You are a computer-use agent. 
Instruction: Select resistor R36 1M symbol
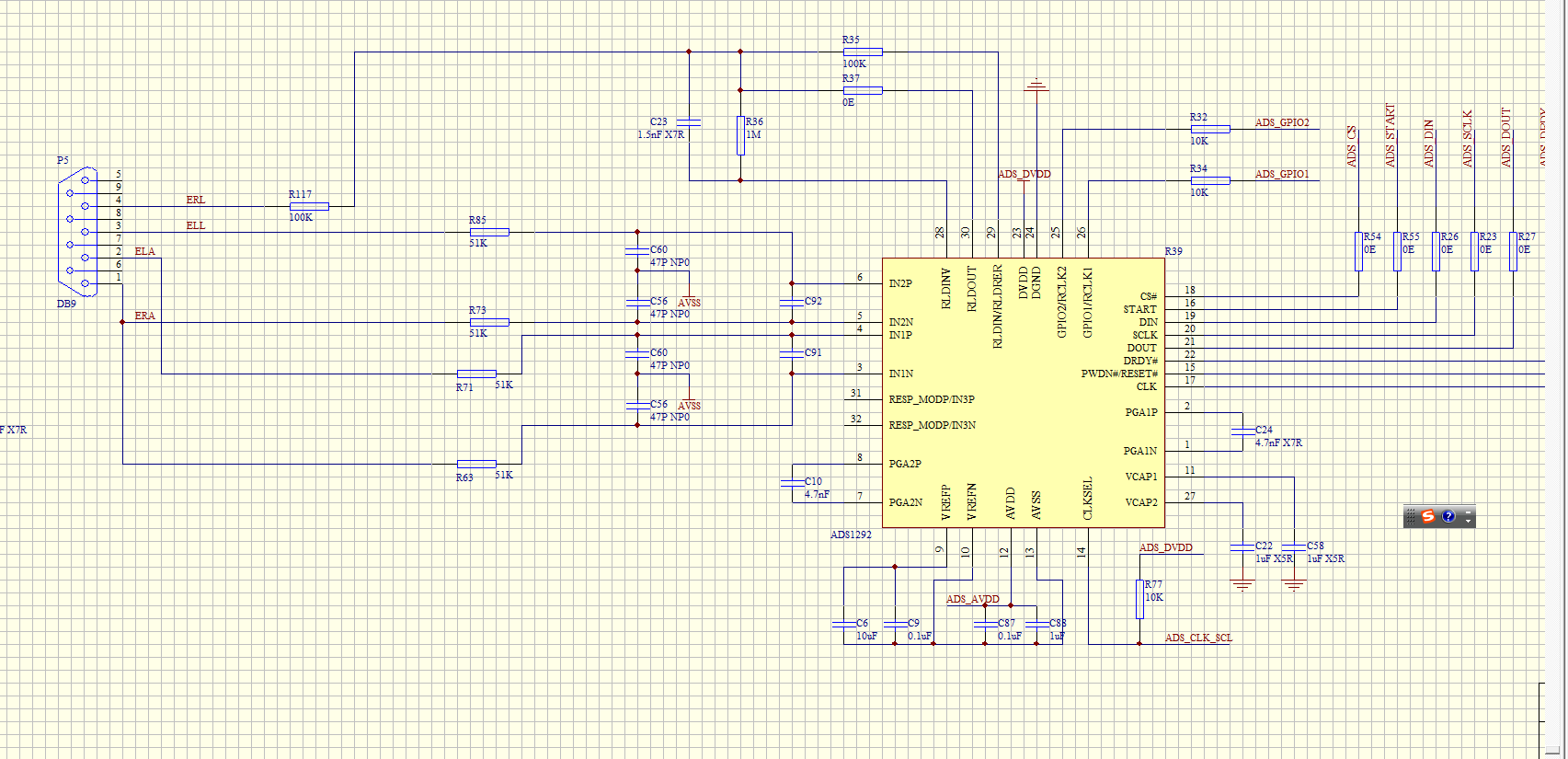(740, 135)
